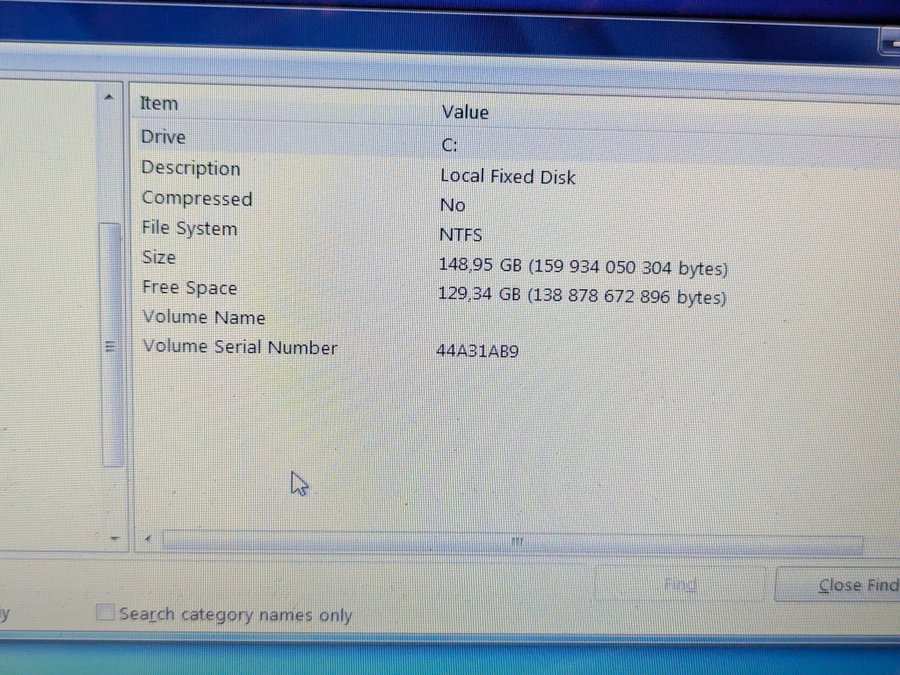Click the 44A31AB9 serial number value
Screen dimensions: 900x675
[477, 351]
